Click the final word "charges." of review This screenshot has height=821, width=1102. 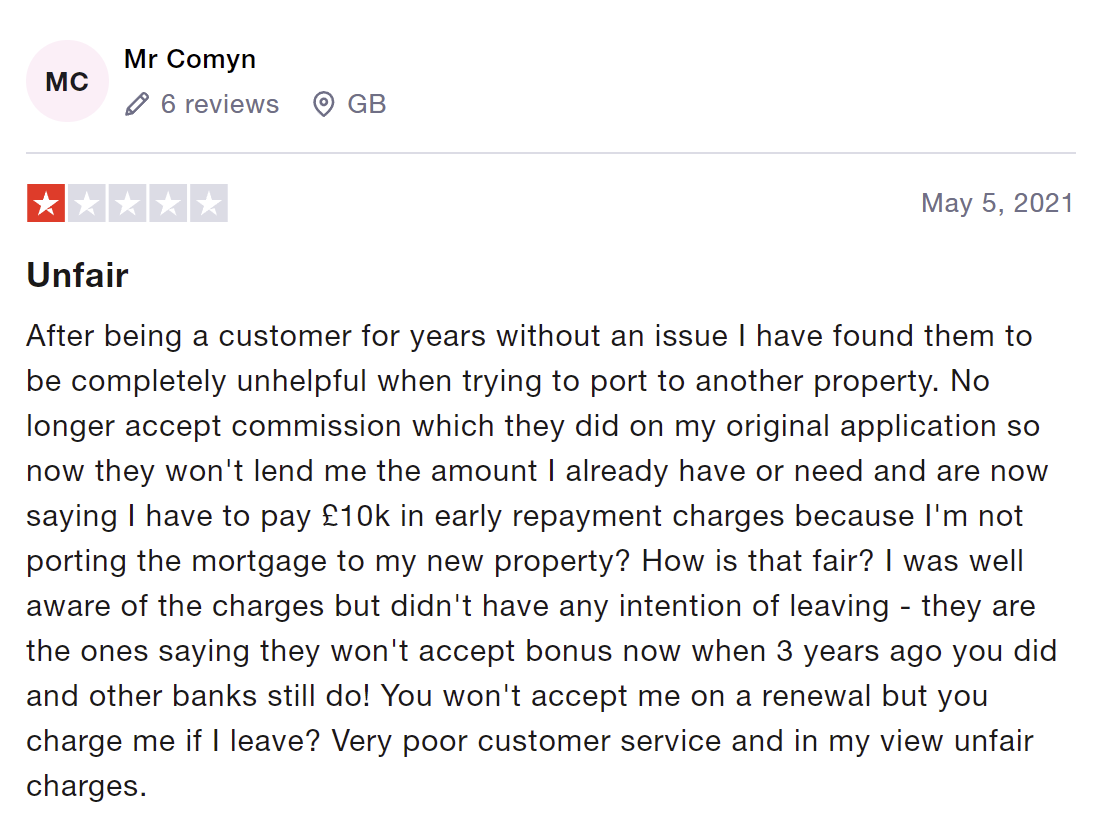[x=86, y=786]
